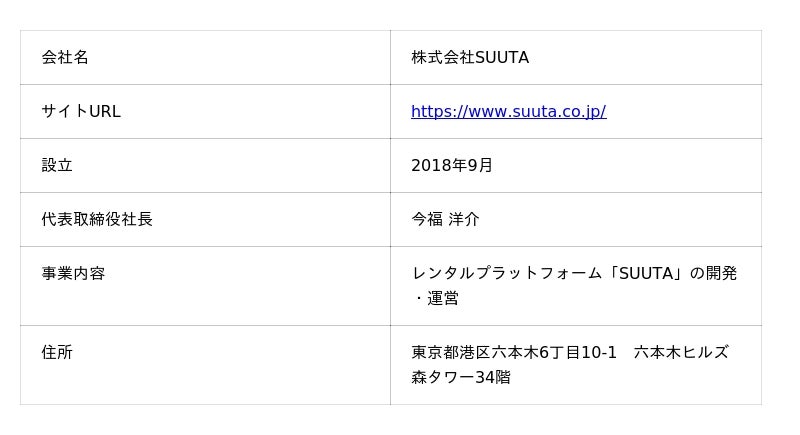
Task: Click the 会社名 label cell
Action: pos(65,58)
